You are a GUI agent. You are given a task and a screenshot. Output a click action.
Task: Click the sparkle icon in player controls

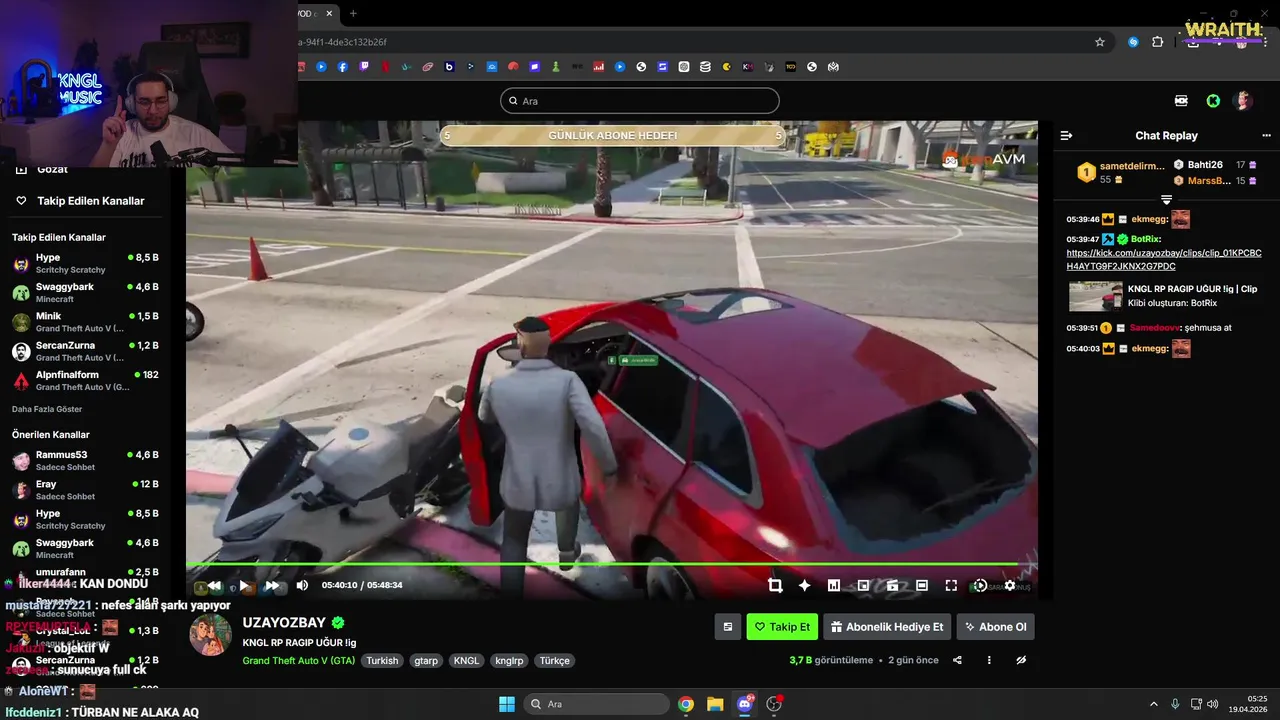point(804,585)
